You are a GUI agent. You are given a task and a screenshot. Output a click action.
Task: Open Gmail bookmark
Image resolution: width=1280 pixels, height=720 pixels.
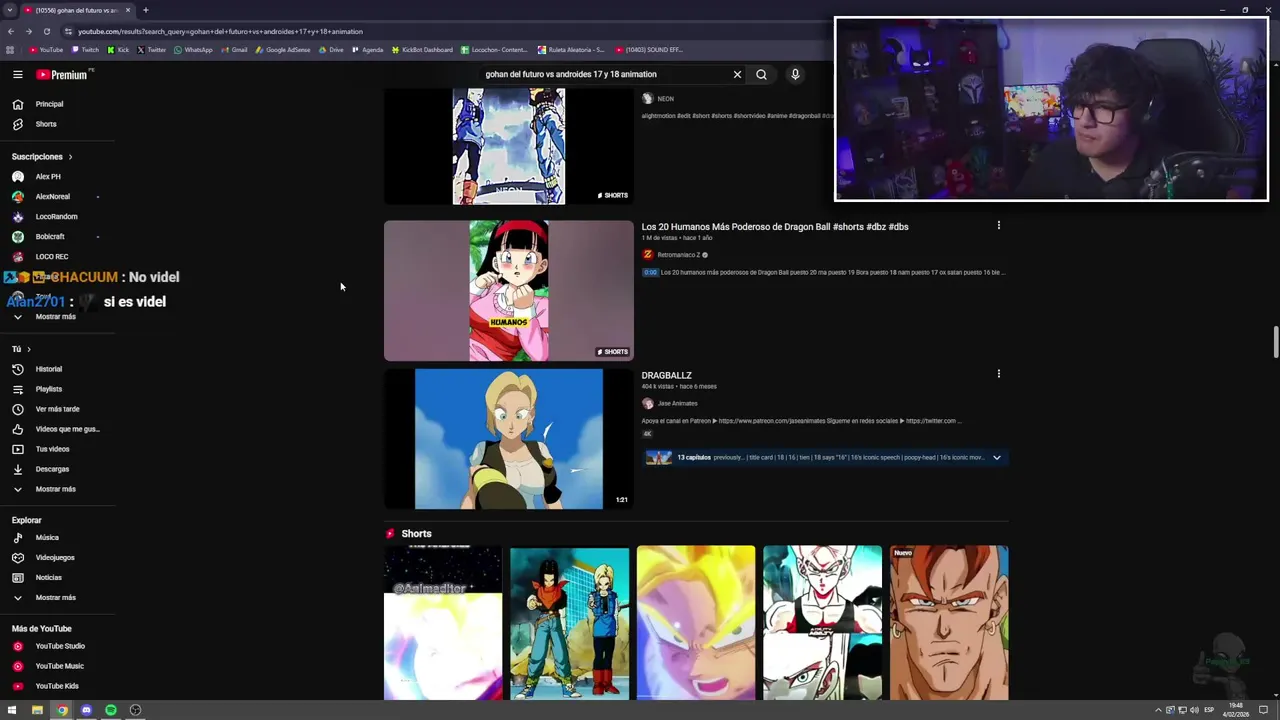235,50
